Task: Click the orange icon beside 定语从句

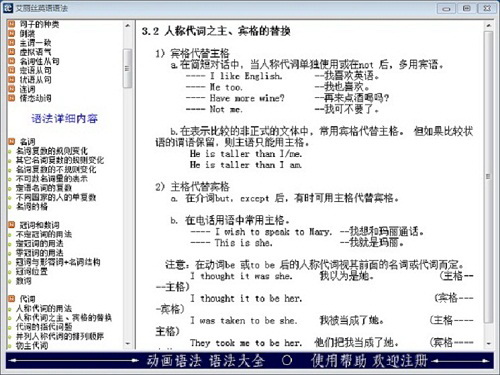Action: 12,70
